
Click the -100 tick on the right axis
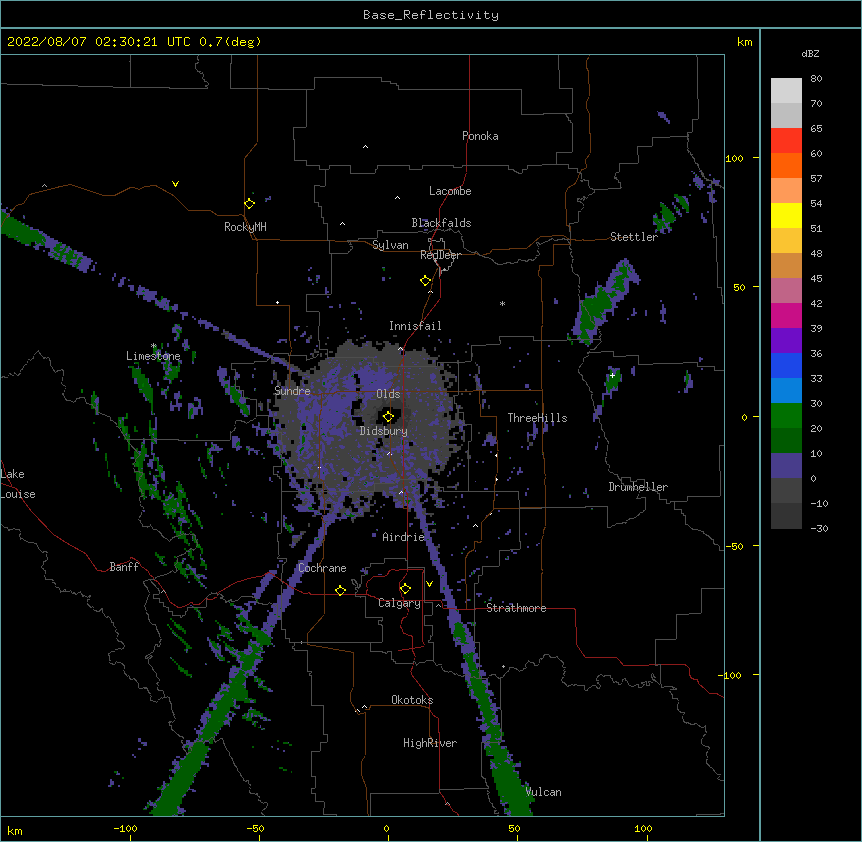[731, 675]
